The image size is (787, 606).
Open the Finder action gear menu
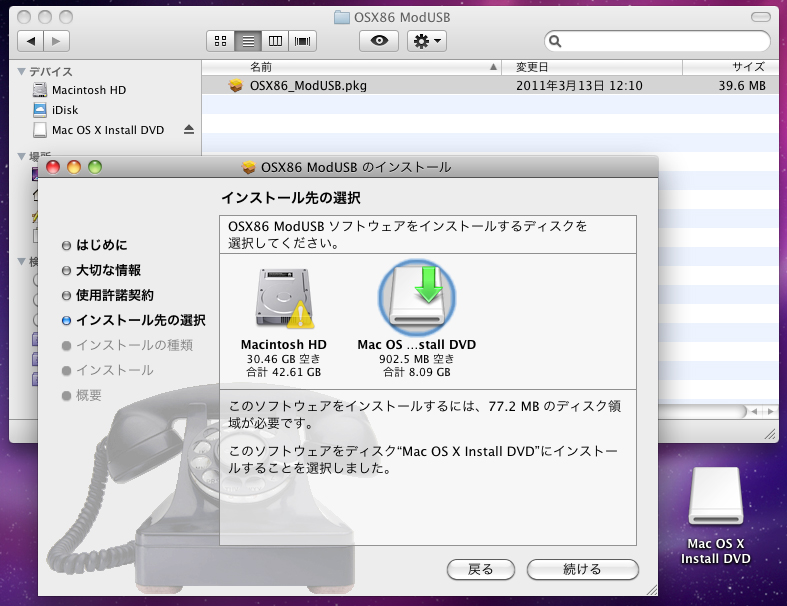427,41
